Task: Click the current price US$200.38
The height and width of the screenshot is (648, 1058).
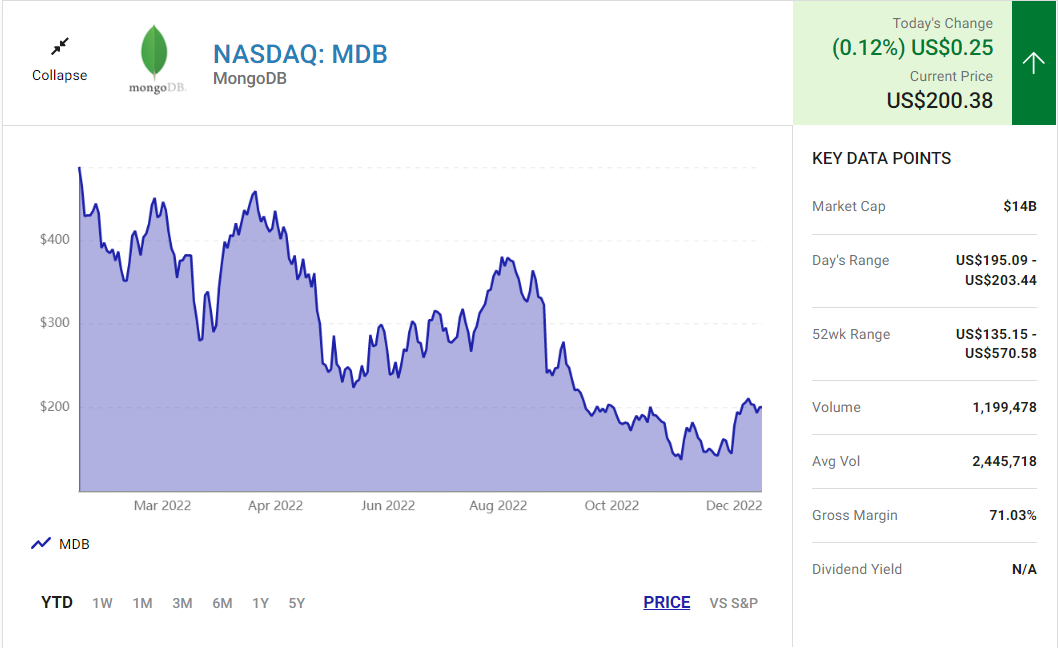Action: tap(939, 100)
